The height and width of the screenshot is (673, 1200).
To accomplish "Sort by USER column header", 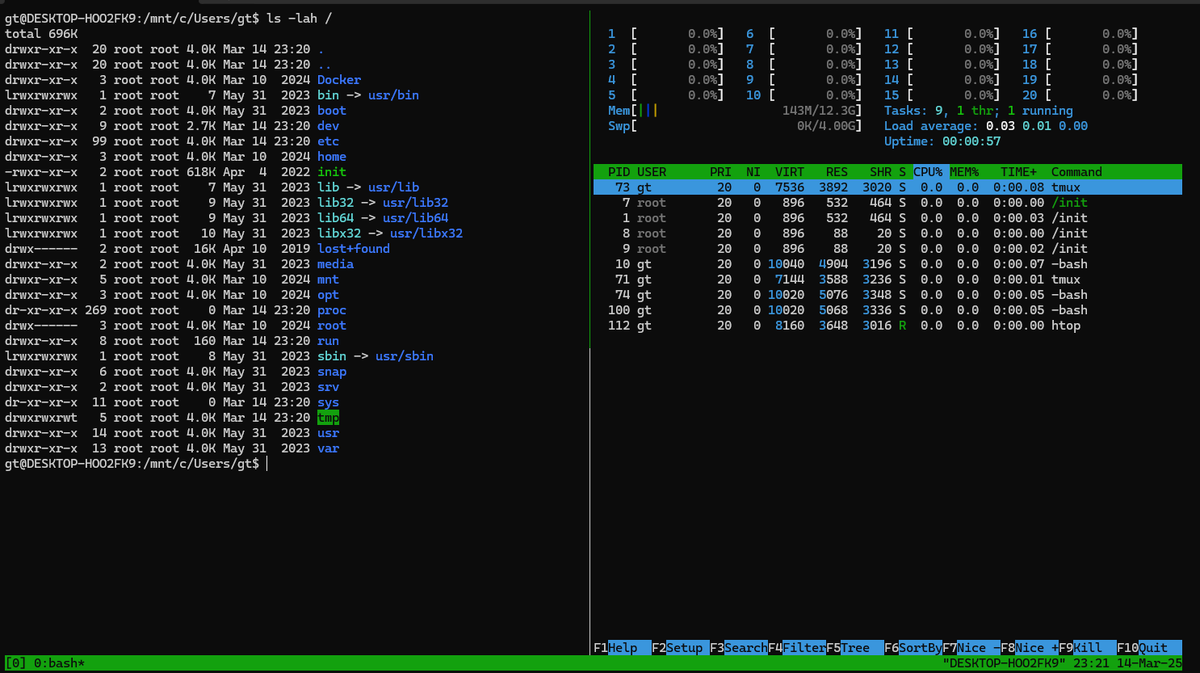I will tap(652, 172).
